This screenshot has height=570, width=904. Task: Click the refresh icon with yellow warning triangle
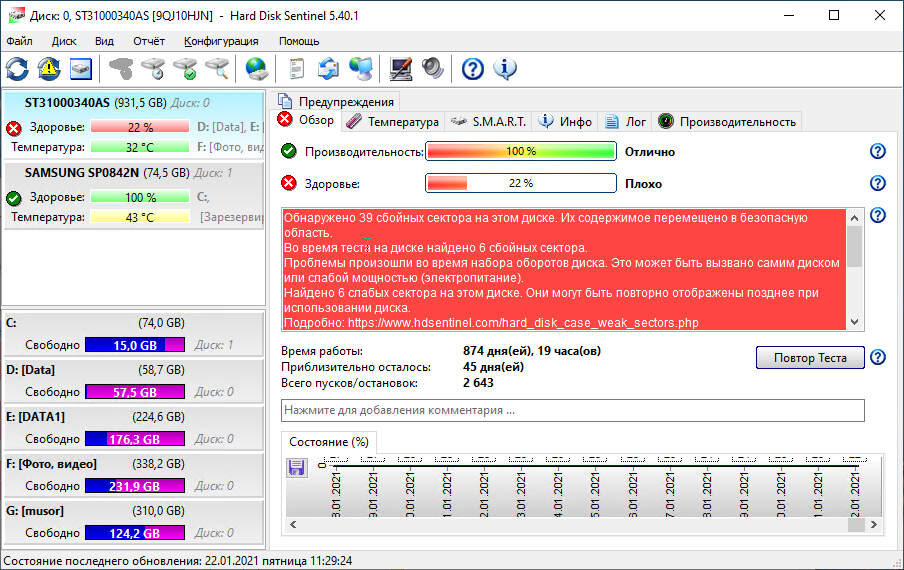[49, 69]
